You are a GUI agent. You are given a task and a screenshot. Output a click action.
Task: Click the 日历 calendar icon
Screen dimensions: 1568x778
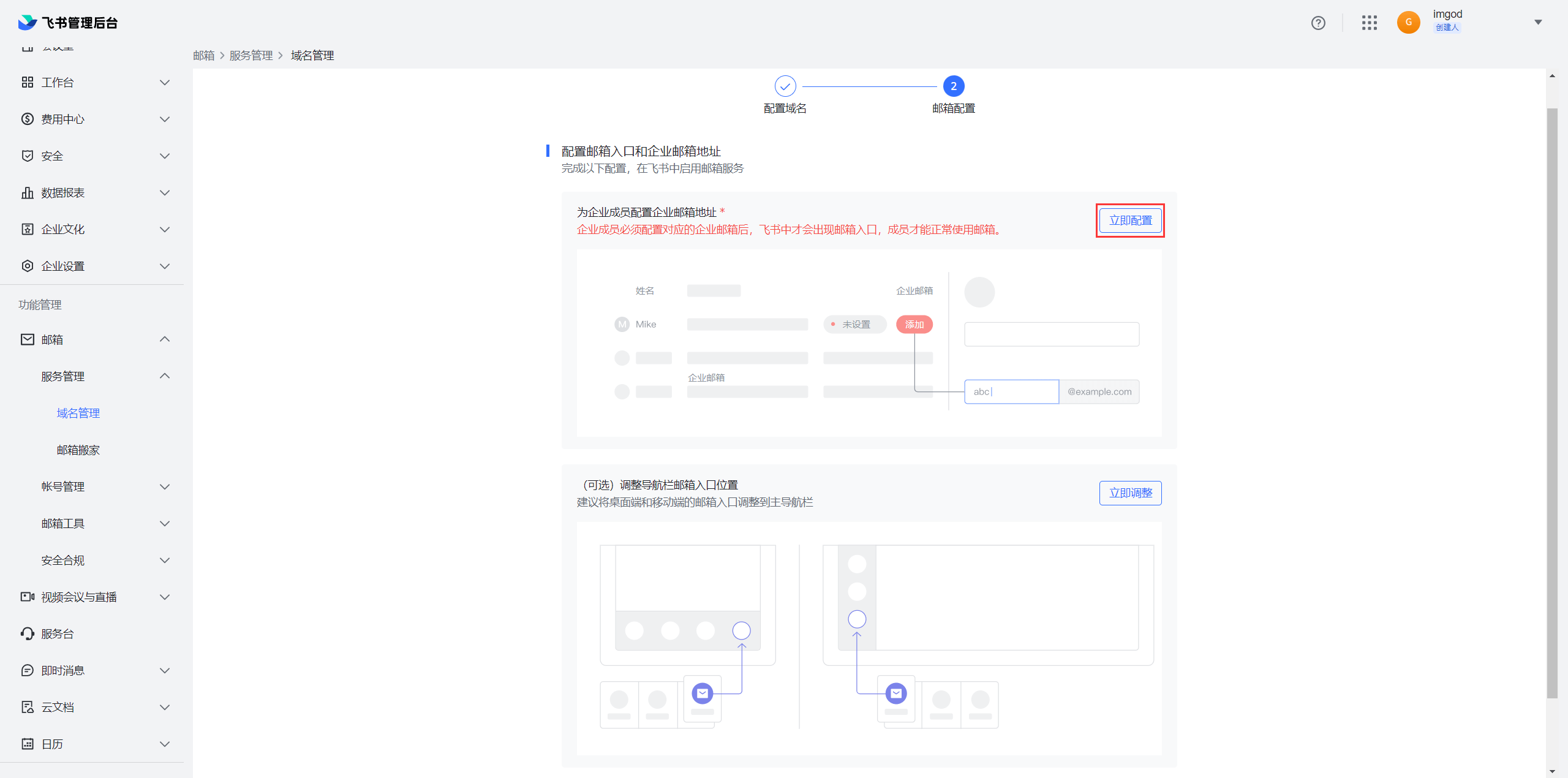point(28,744)
